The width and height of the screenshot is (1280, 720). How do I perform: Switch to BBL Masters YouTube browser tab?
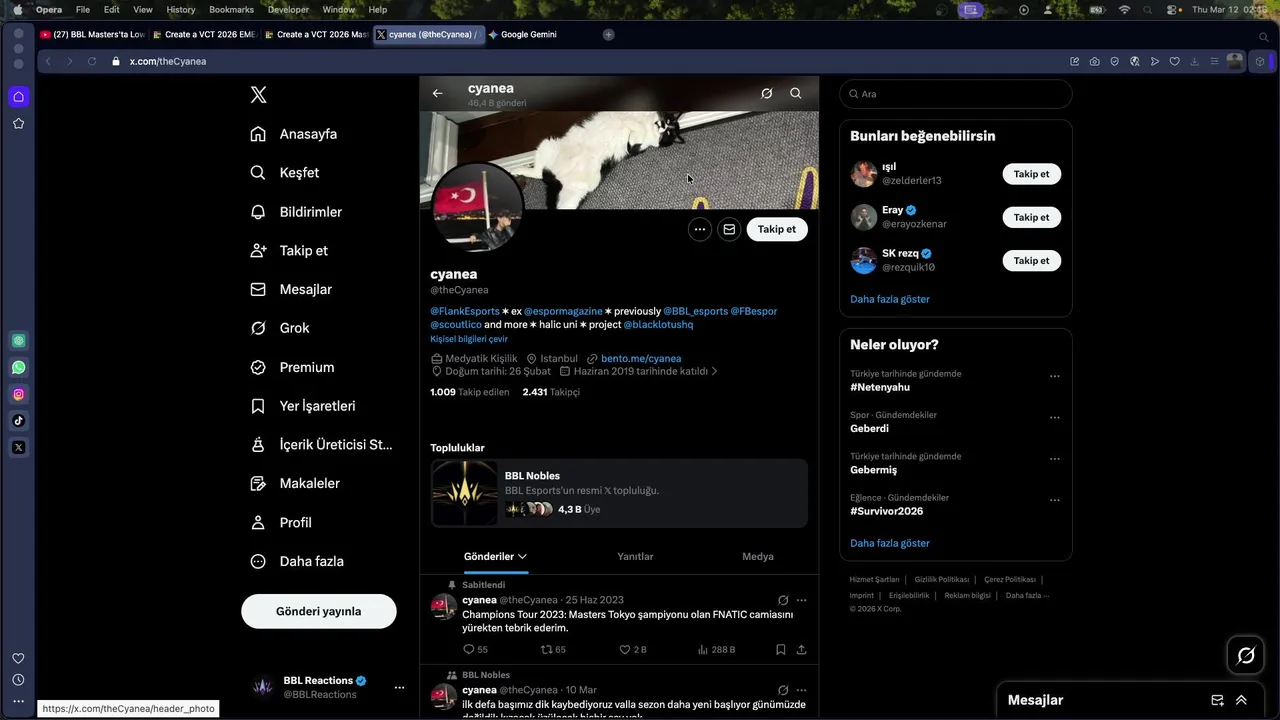92,34
